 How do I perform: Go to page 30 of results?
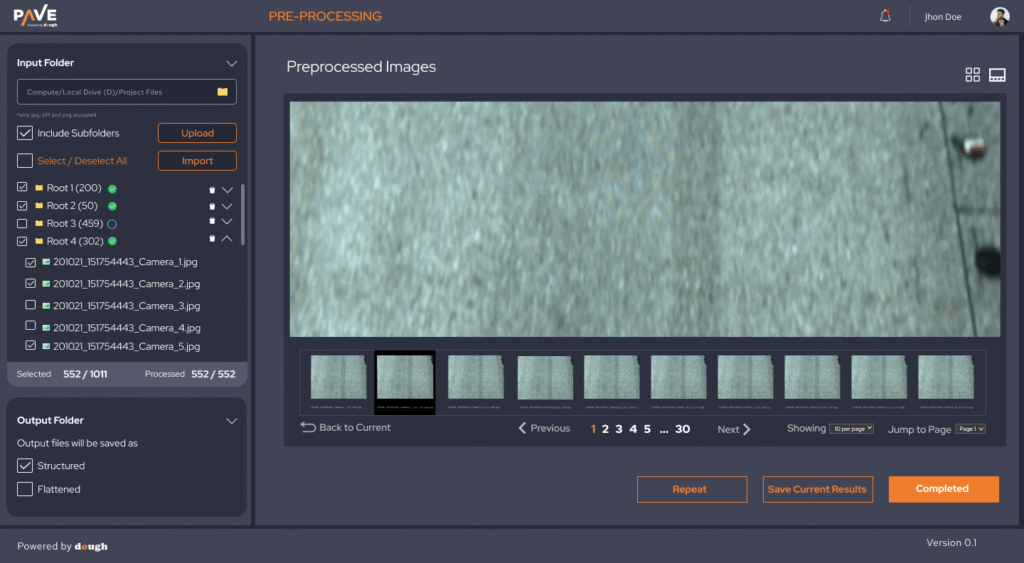[682, 429]
